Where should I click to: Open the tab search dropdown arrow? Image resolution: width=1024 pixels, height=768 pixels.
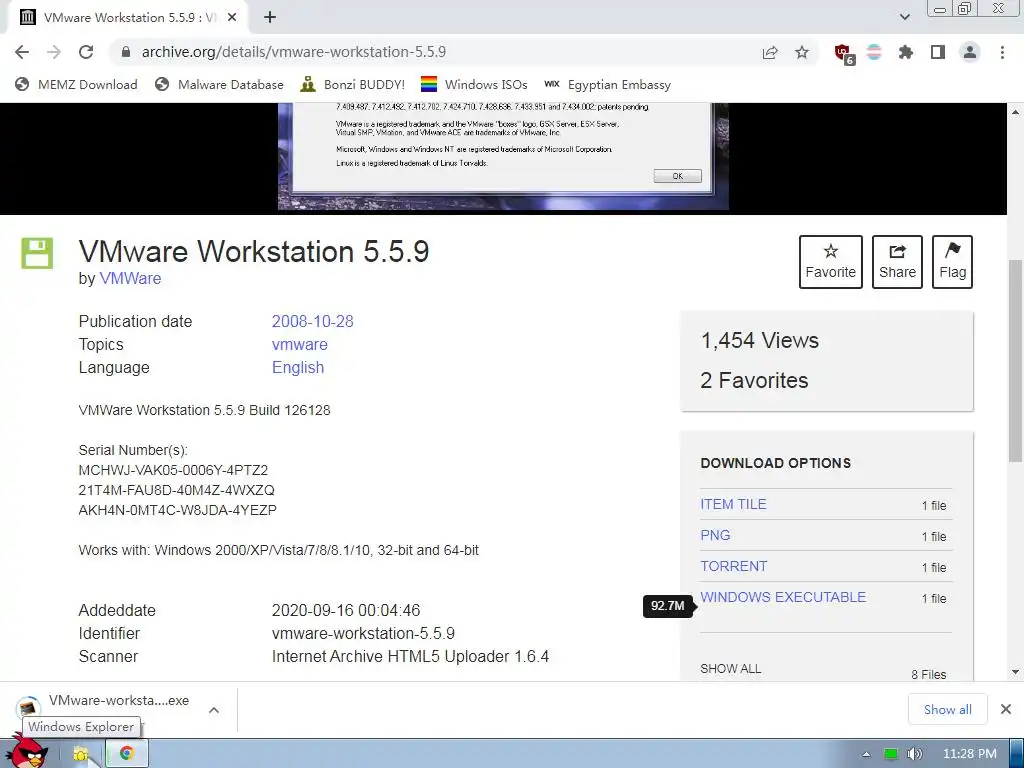tap(904, 17)
